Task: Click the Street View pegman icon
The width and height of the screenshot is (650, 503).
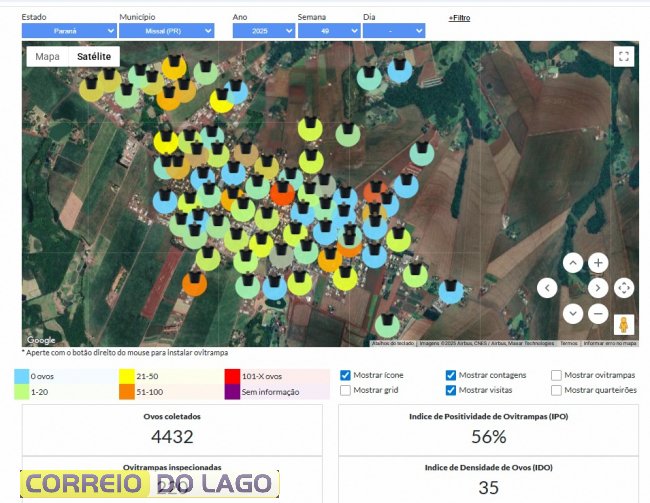Action: click(624, 325)
